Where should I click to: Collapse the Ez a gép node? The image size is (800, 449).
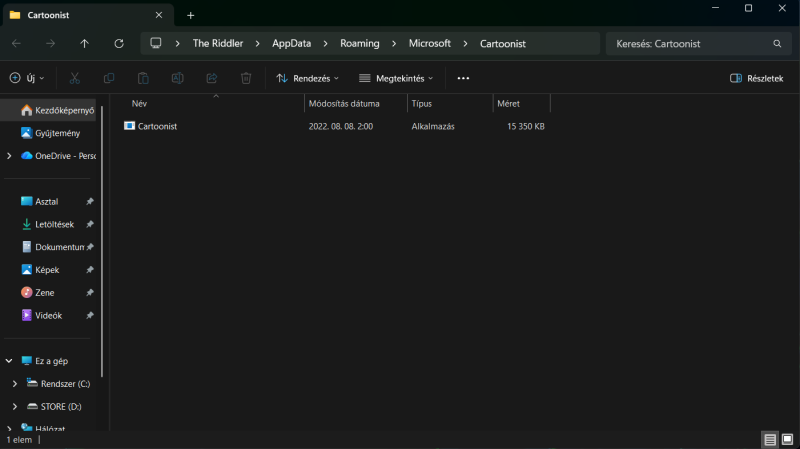(x=9, y=361)
